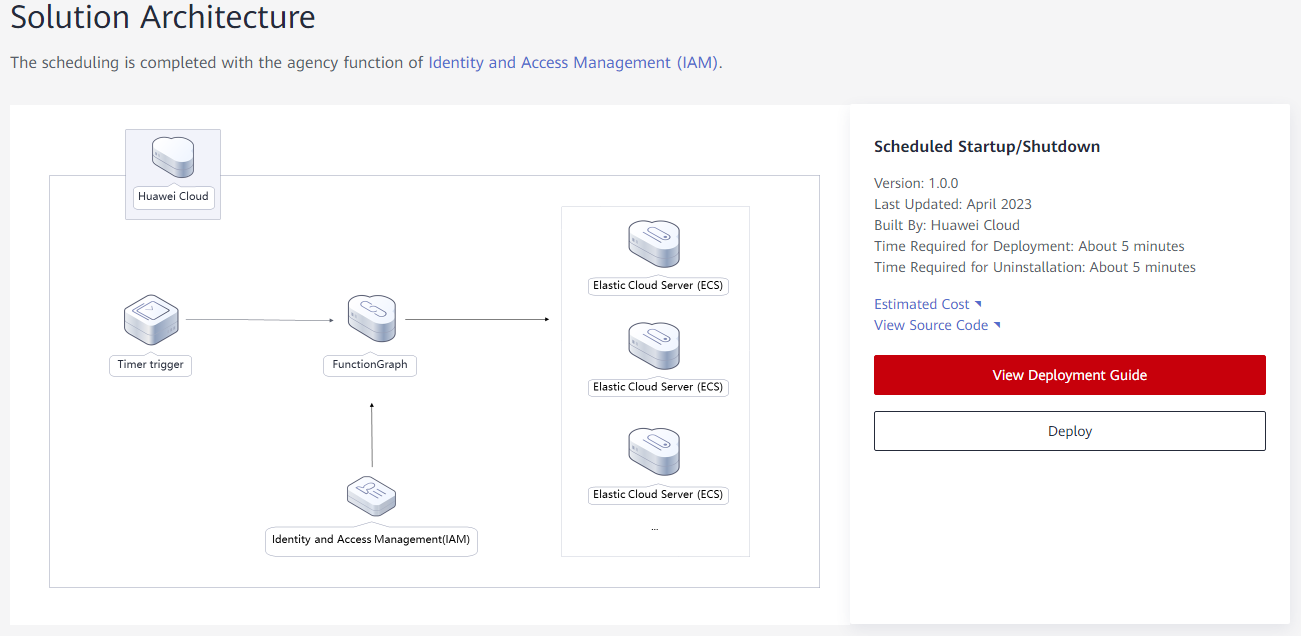The image size is (1301, 636).
Task: Click Last Updated: April 2023 text
Action: point(953,204)
